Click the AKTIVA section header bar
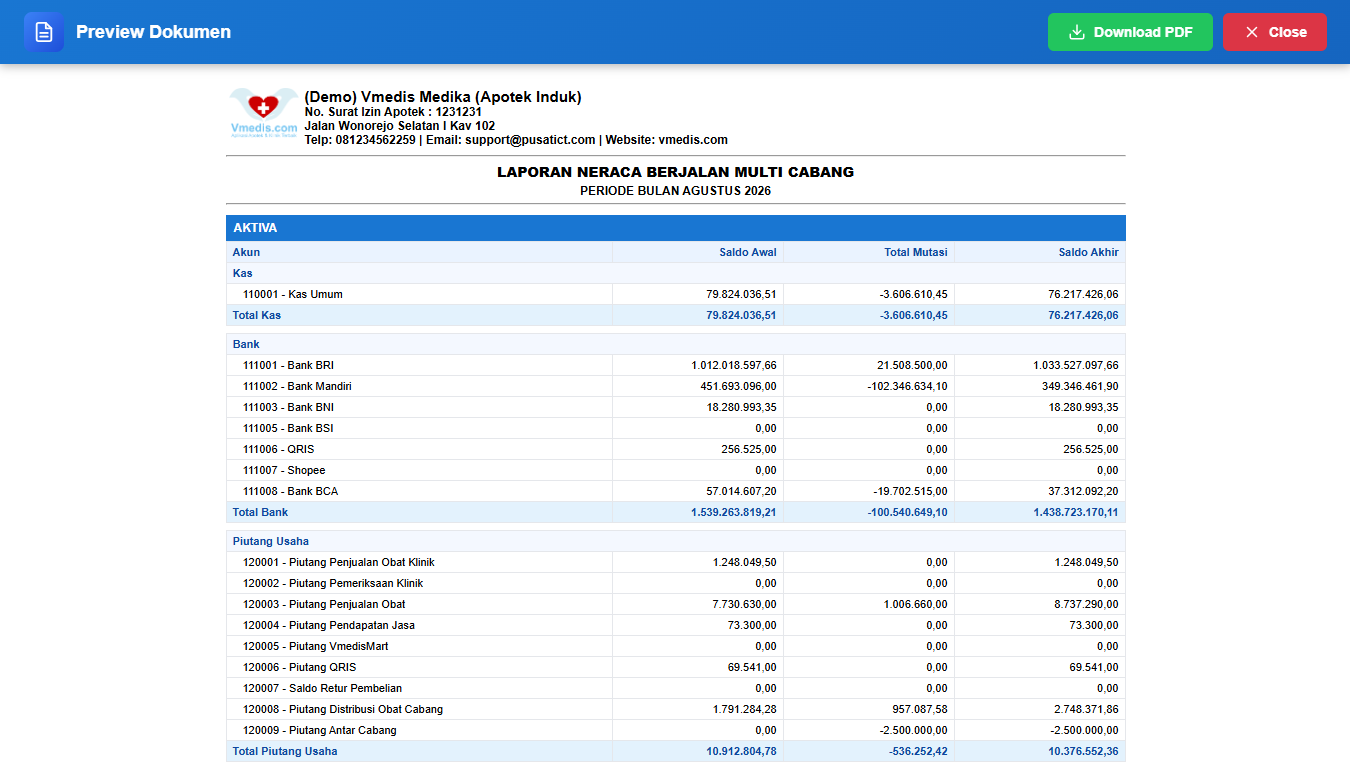Image resolution: width=1350 pixels, height=763 pixels. tap(676, 228)
